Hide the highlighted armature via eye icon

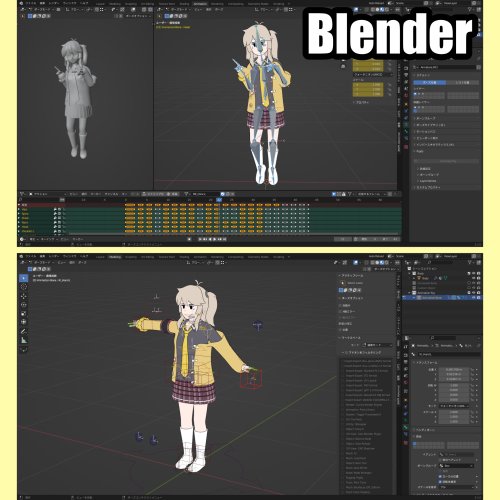click(473, 297)
